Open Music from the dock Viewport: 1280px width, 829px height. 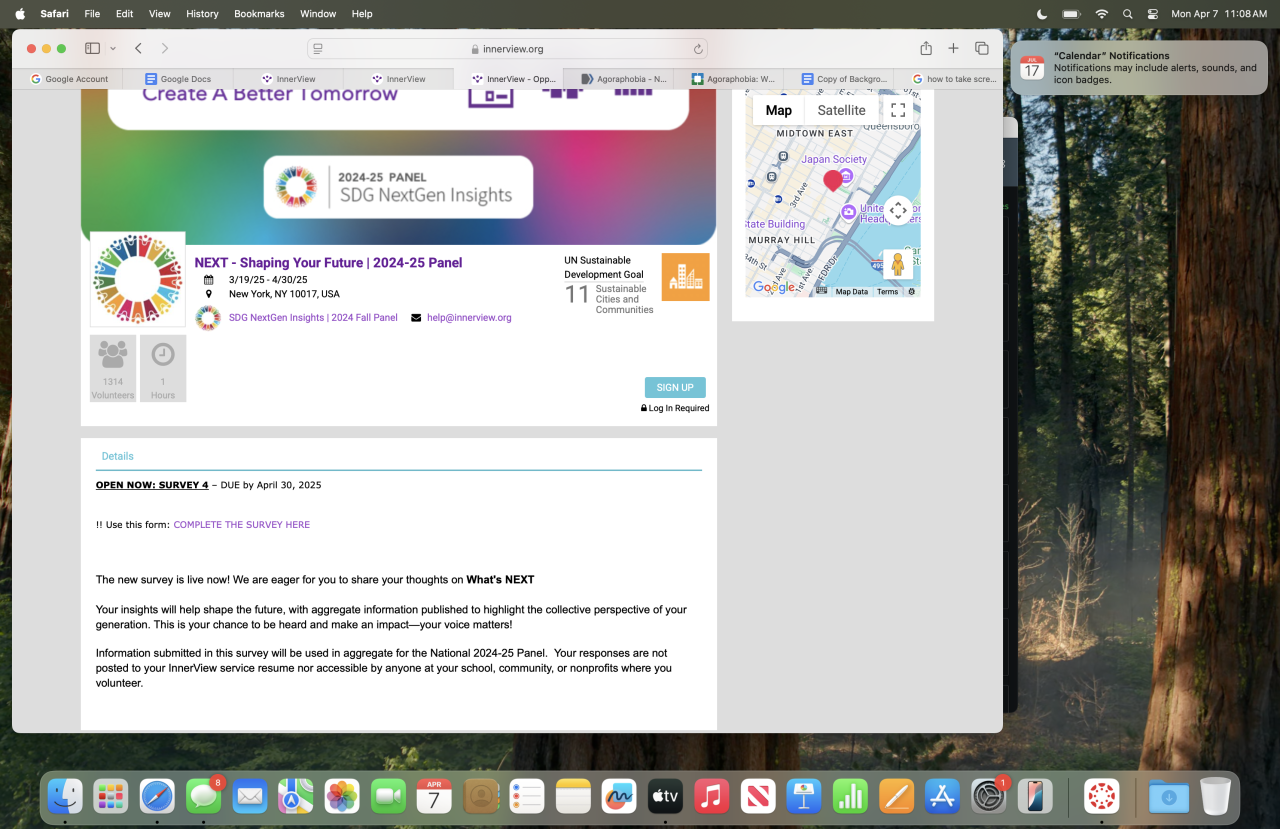click(712, 796)
